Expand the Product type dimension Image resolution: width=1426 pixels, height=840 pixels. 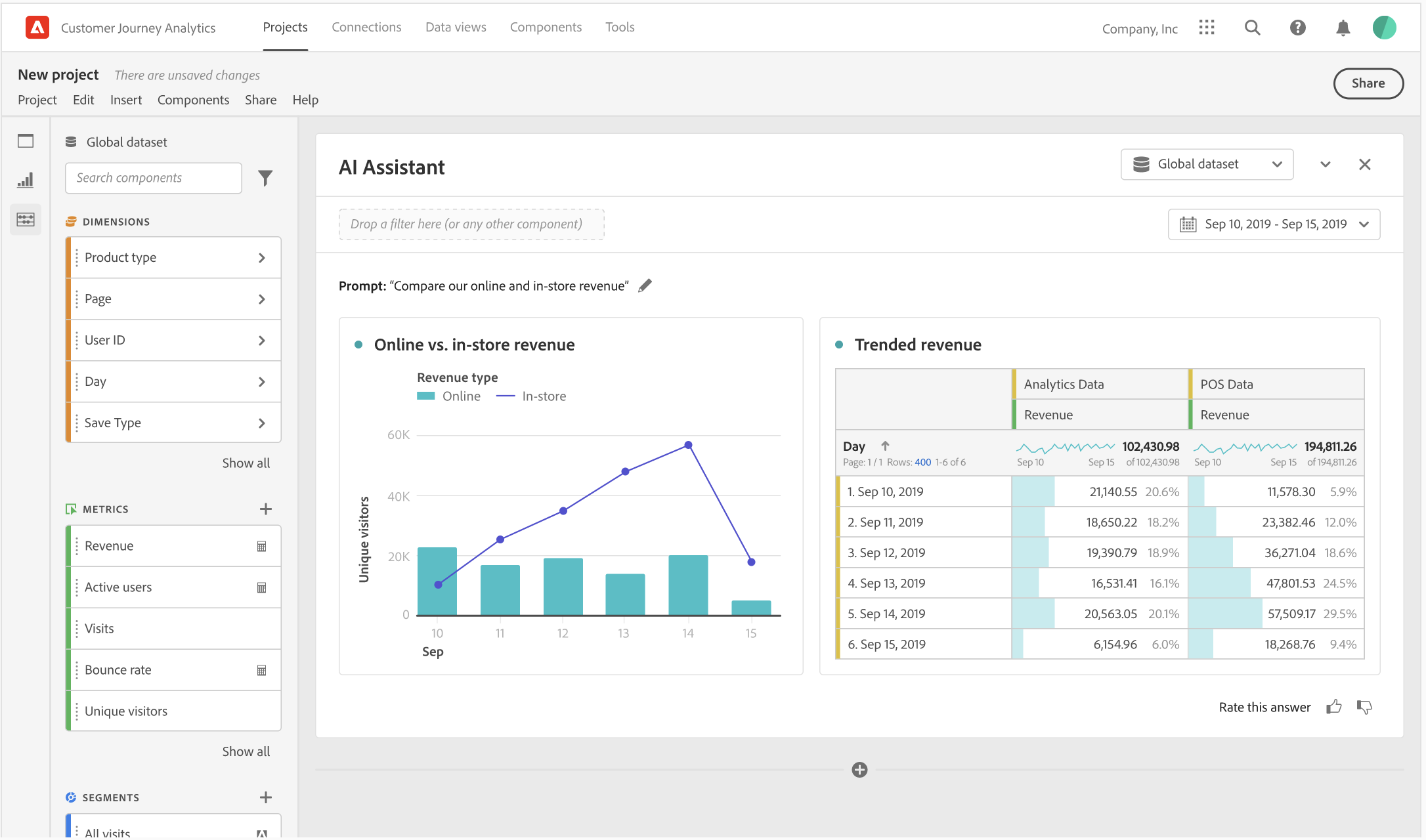pos(261,257)
